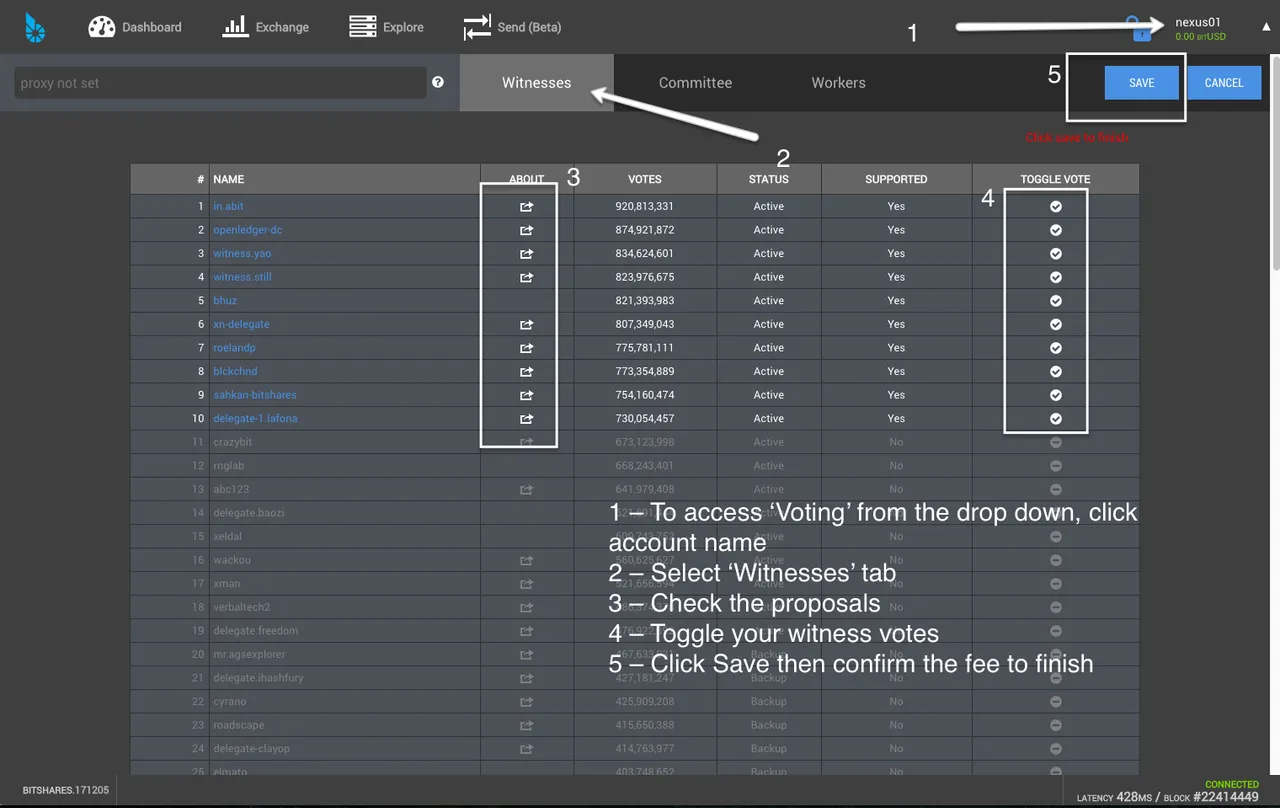Open the Send (Beta) transfer icon
This screenshot has height=808, width=1280.
point(477,27)
